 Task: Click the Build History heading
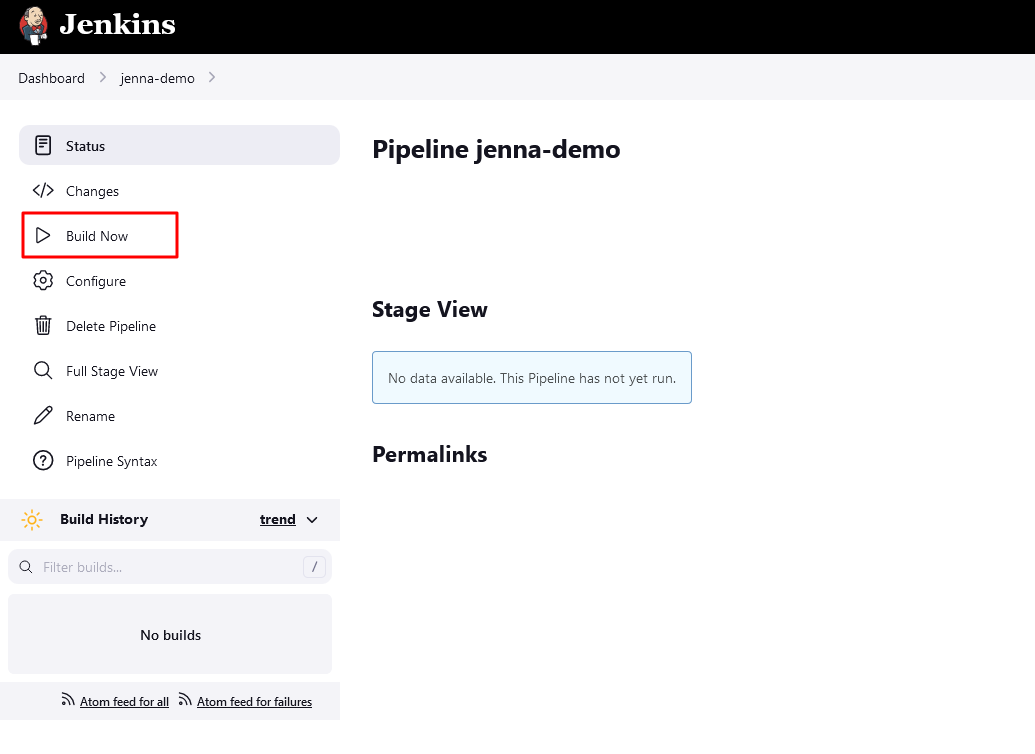coord(104,520)
